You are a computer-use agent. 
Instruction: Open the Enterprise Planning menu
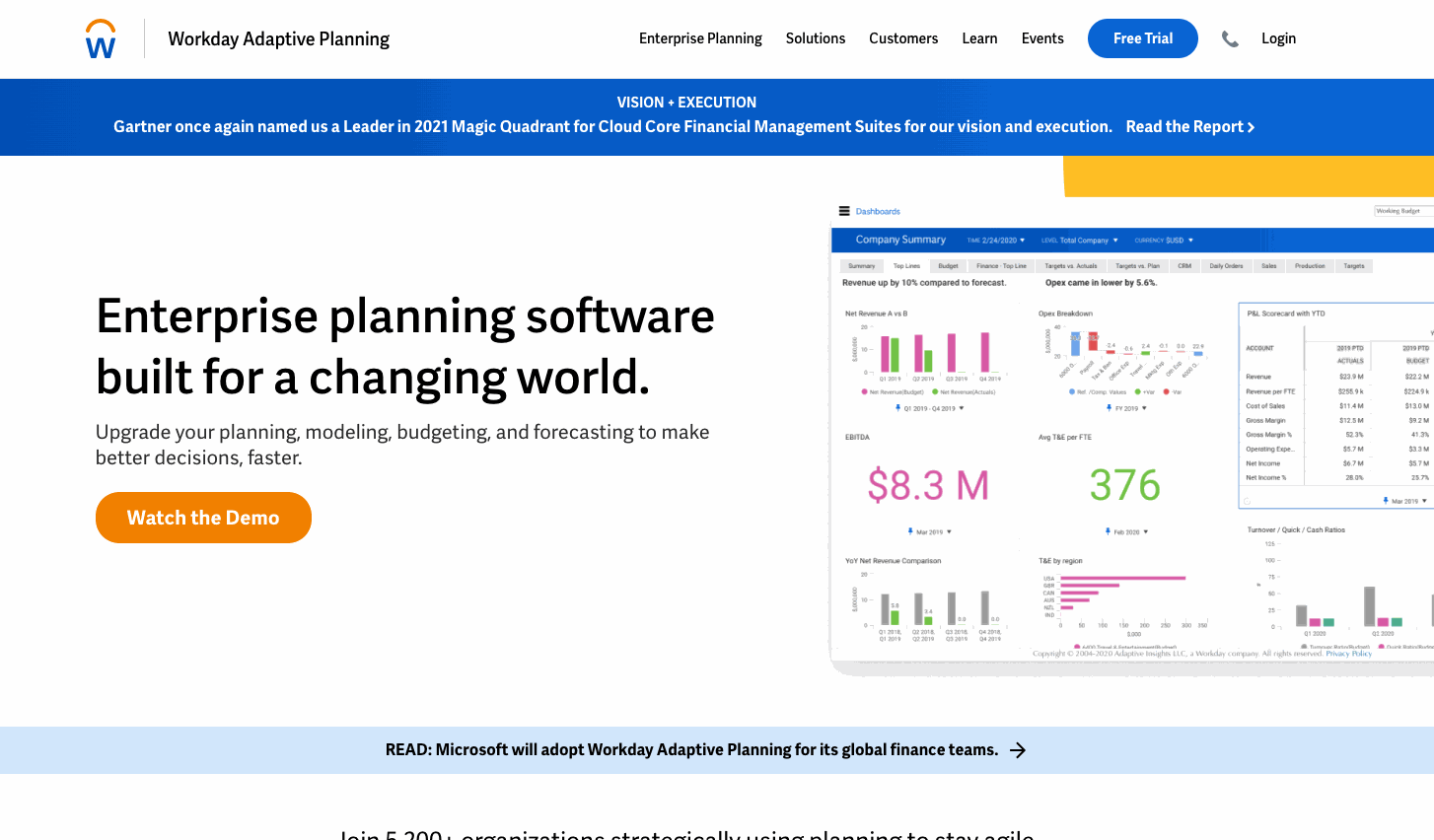point(700,38)
